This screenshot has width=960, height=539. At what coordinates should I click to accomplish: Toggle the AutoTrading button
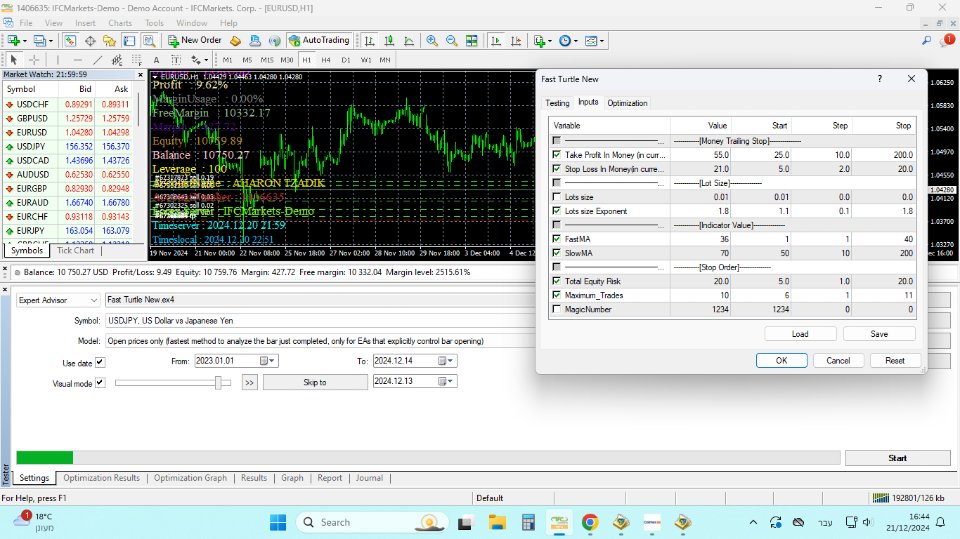pos(319,40)
